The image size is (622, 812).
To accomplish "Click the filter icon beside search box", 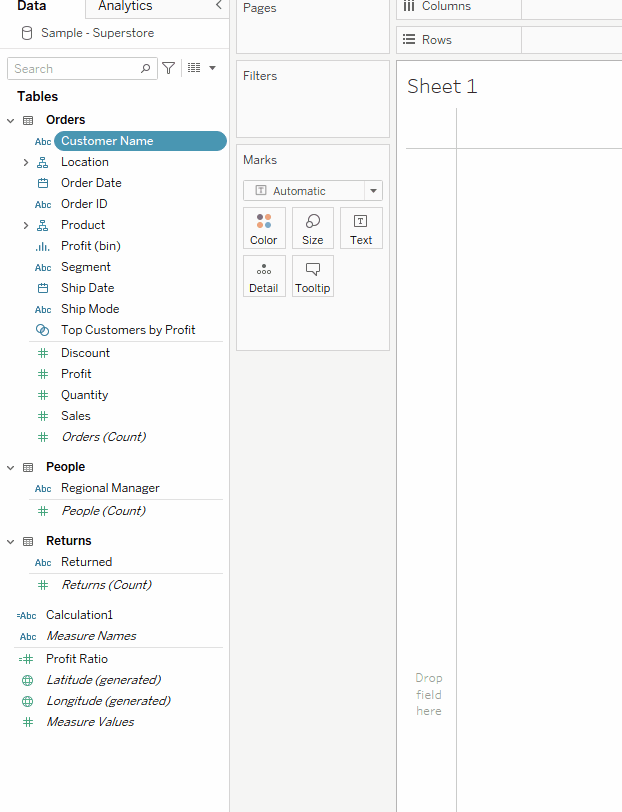I will [x=169, y=68].
